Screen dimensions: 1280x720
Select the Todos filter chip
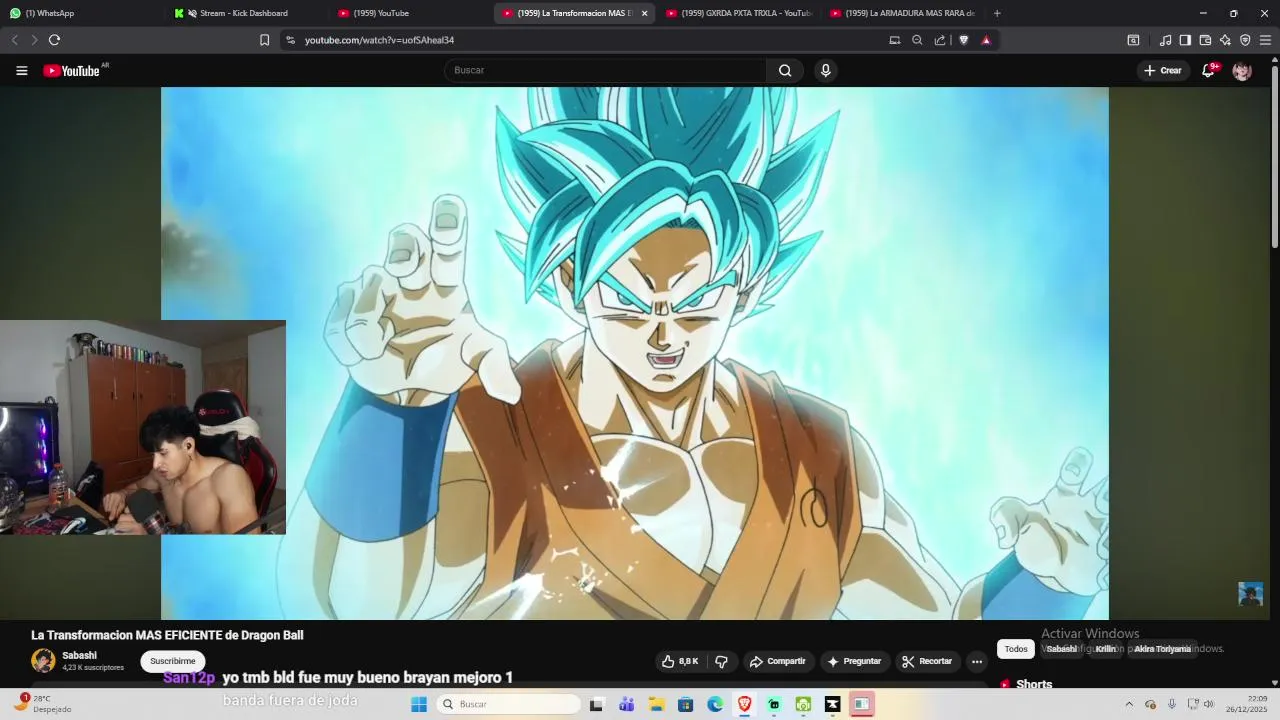[1016, 649]
